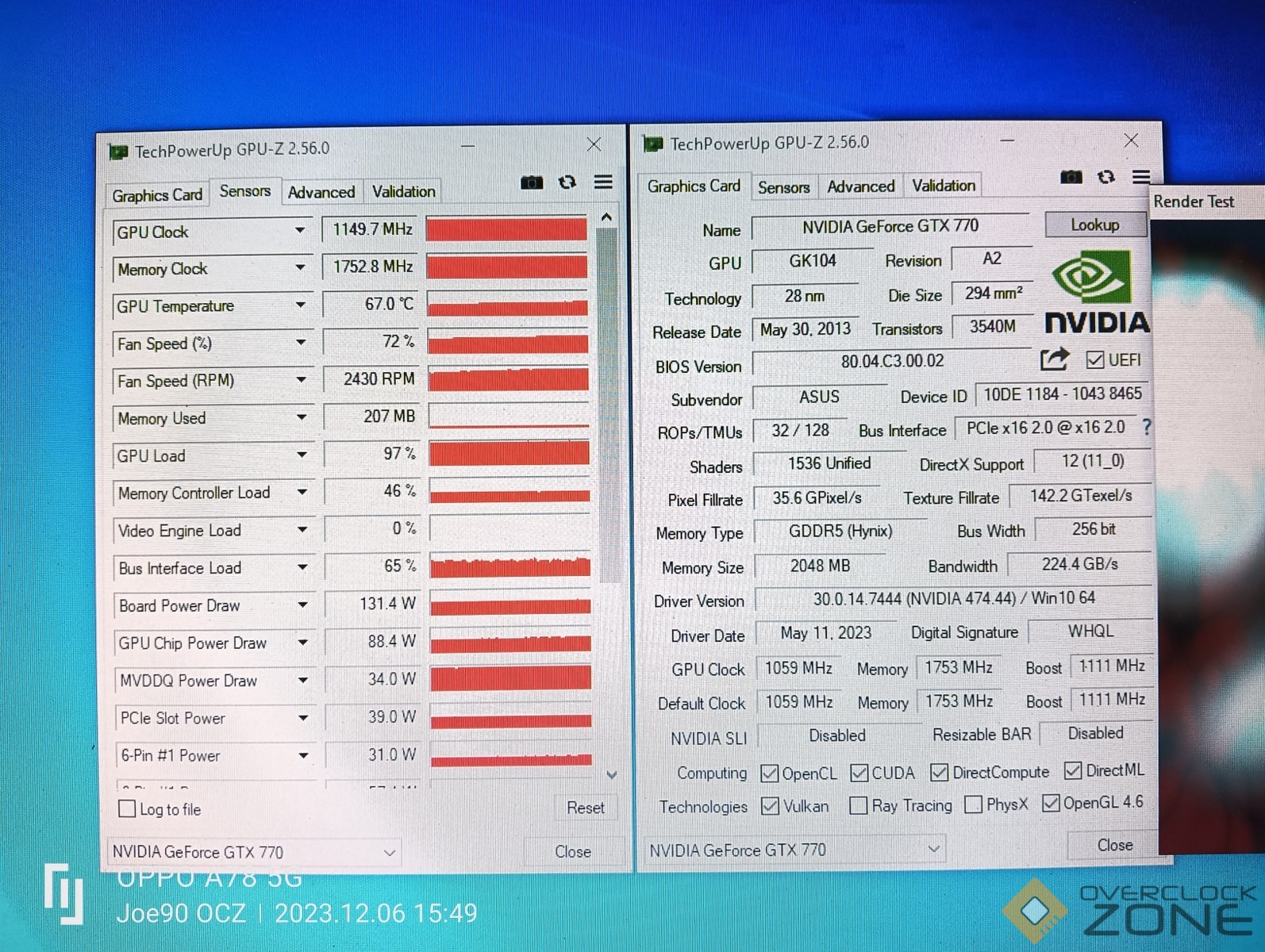
Task: Click the Bus Interface question mark
Action: [1146, 428]
